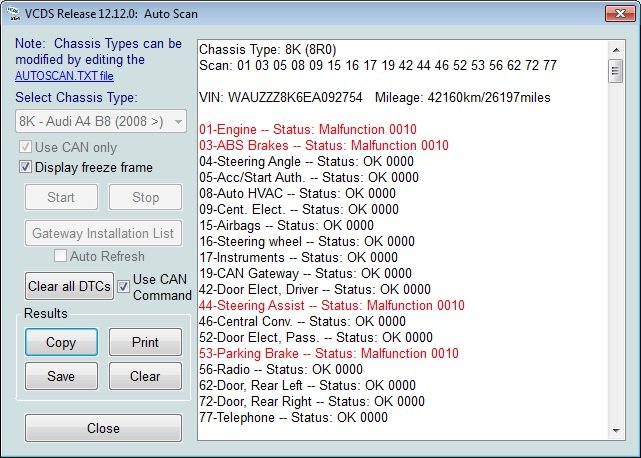Click the 05-Acc/Start Auth. status line
The image size is (641, 458).
click(309, 177)
